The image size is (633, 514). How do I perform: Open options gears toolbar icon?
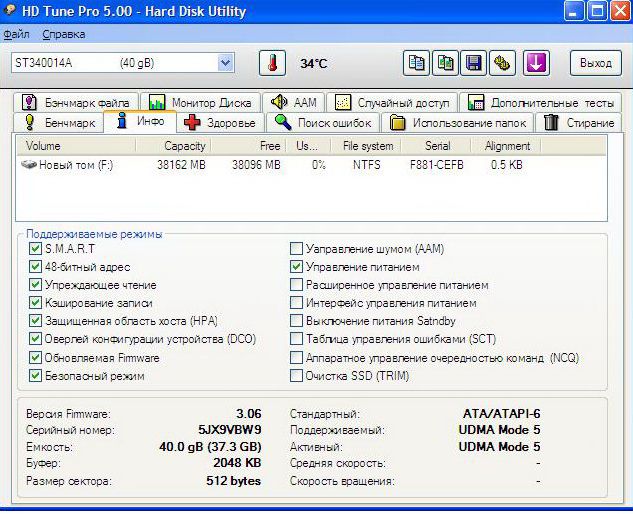click(x=502, y=63)
